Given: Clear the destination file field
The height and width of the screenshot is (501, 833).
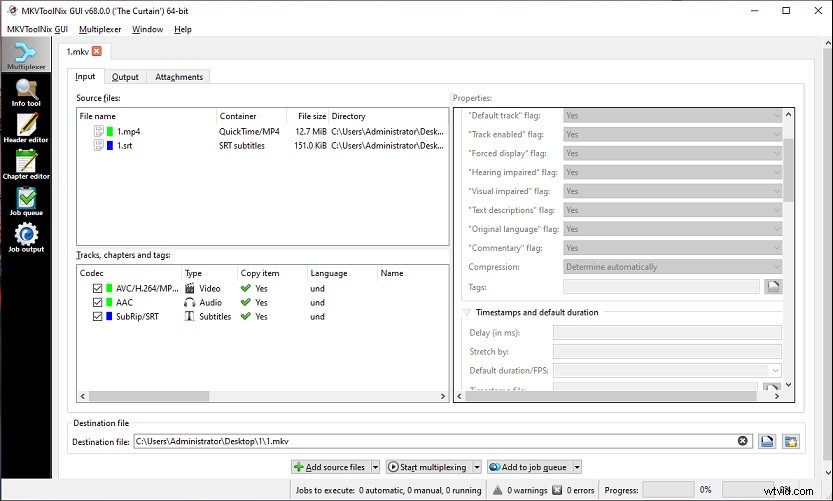Looking at the screenshot, I should [743, 441].
